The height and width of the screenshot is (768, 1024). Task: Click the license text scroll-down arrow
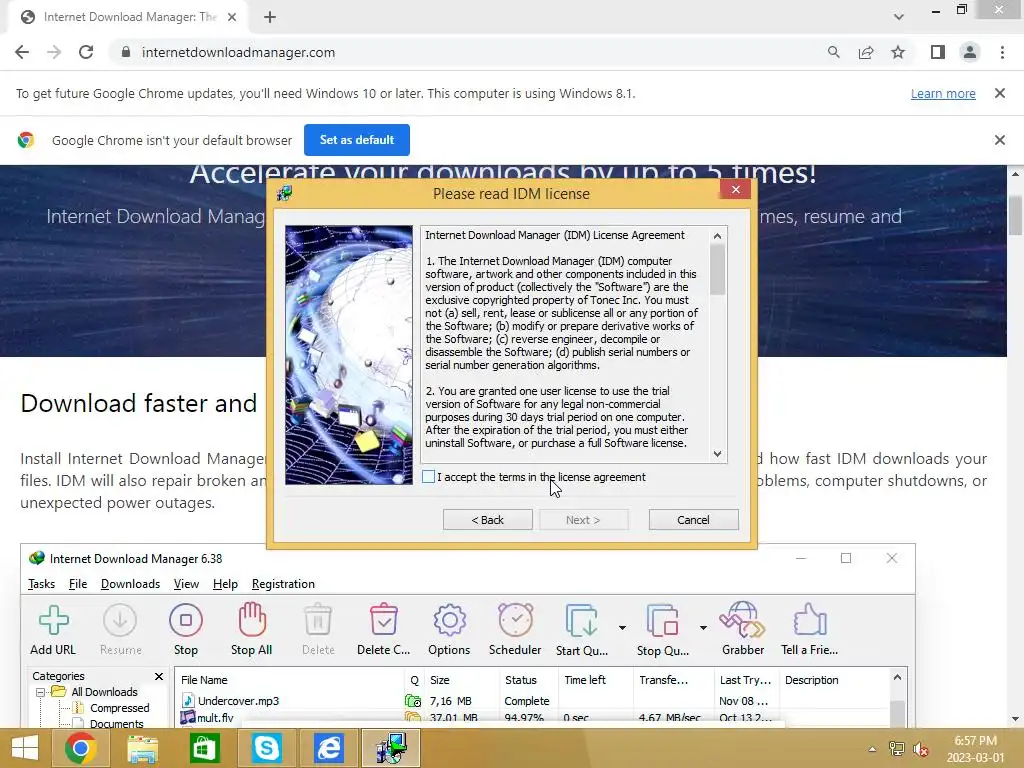tap(717, 454)
